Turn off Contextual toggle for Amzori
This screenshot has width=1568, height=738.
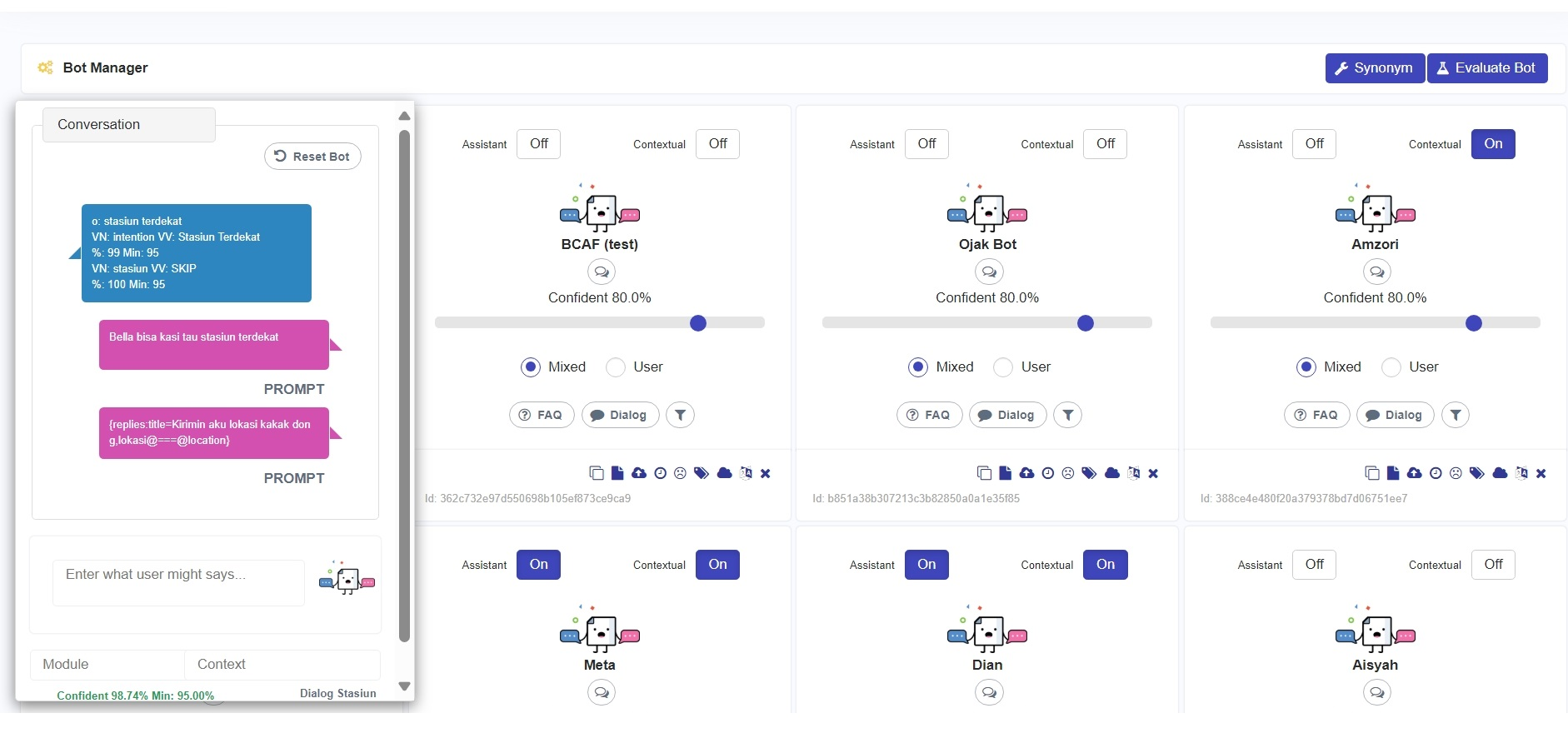click(1492, 144)
